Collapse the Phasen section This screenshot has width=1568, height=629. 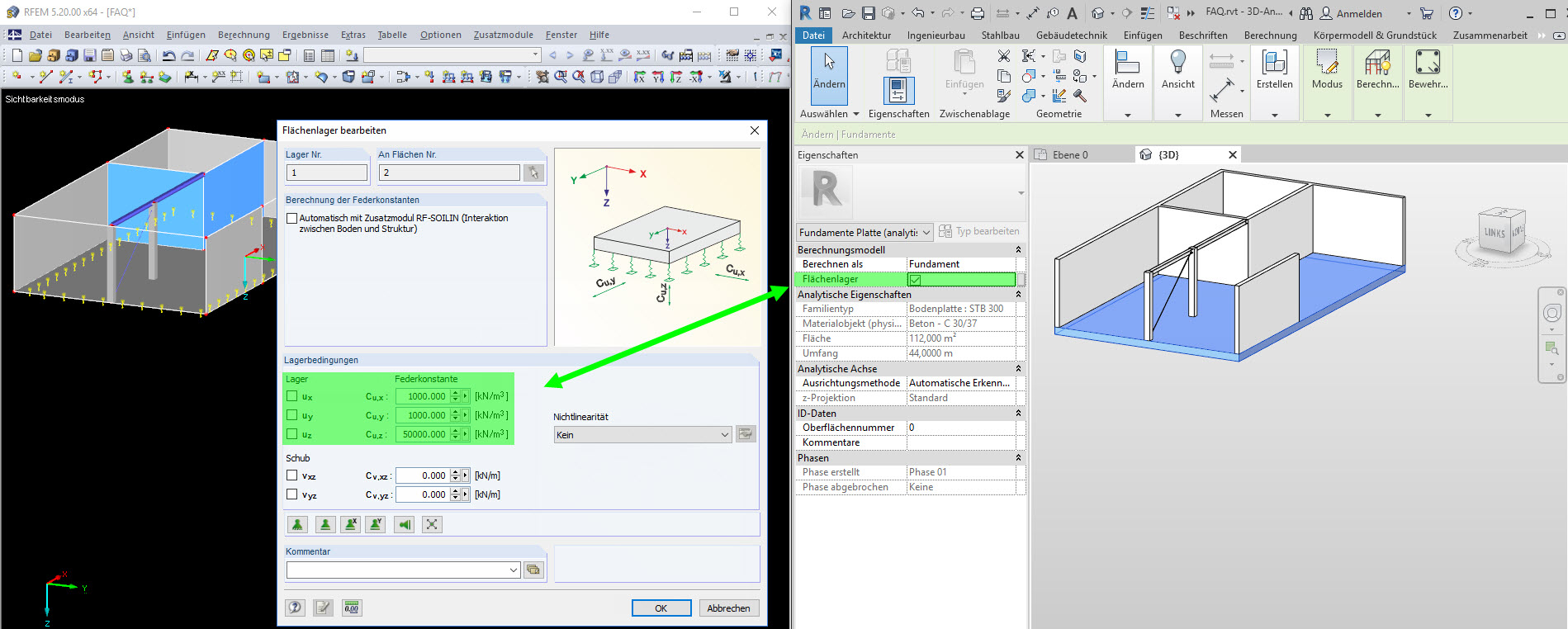pos(1018,458)
